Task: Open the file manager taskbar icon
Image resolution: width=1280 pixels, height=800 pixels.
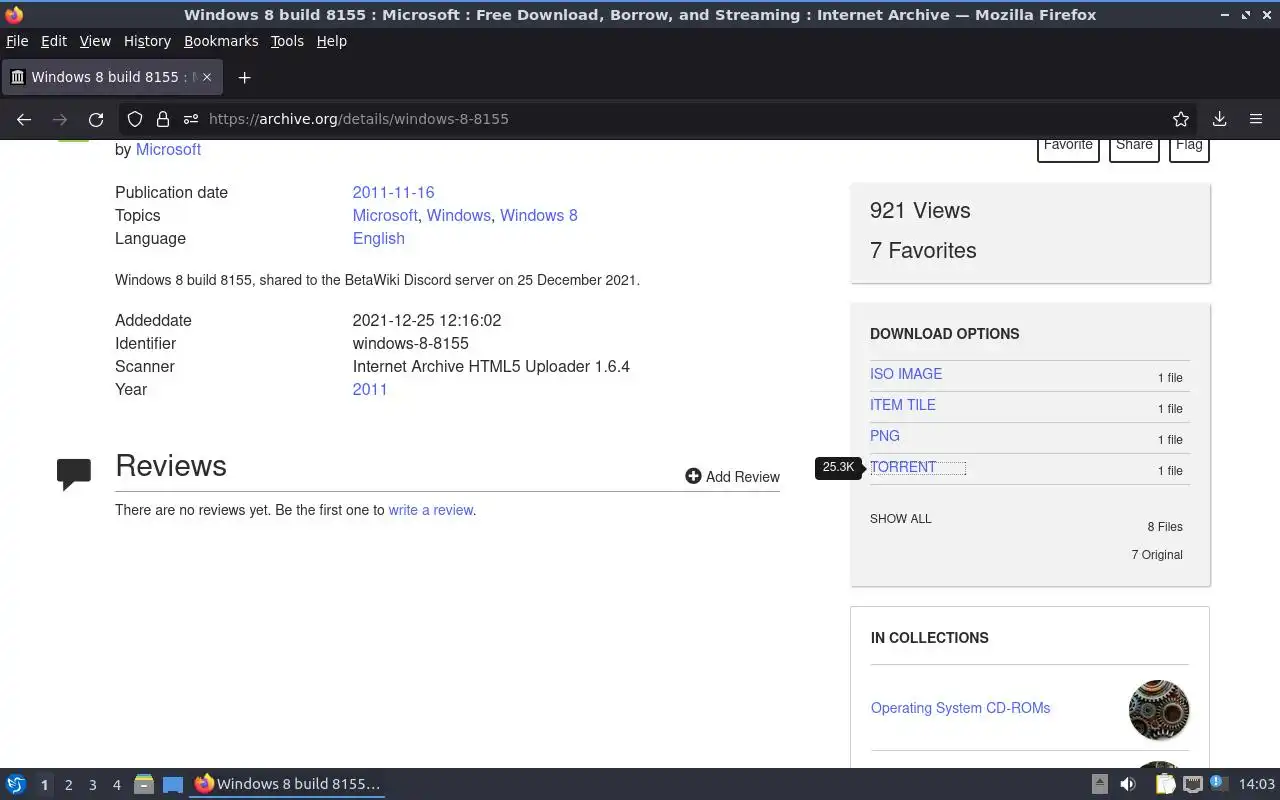Action: pos(144,784)
